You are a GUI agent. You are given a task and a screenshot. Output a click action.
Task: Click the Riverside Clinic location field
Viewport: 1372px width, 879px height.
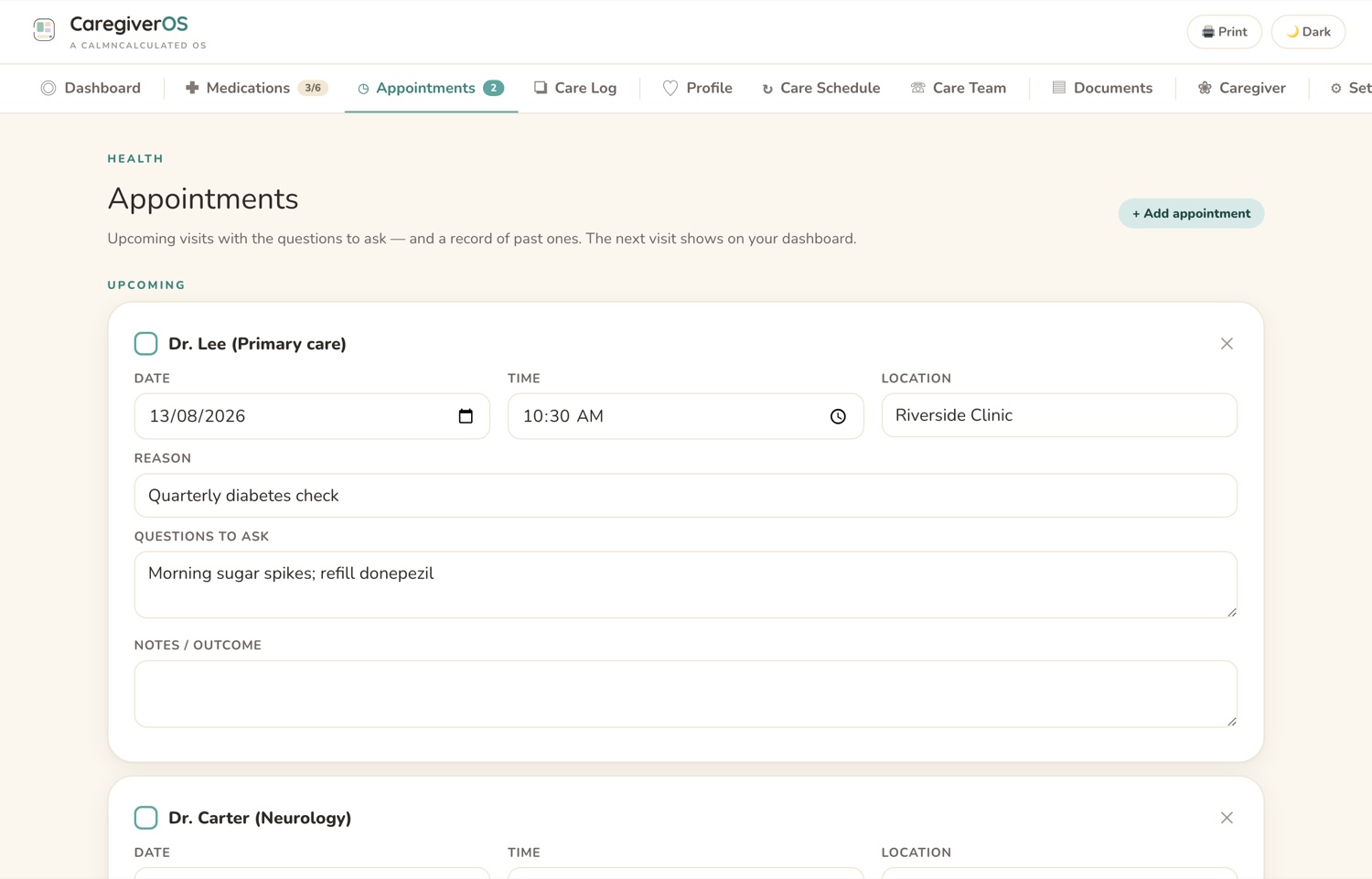pyautogui.click(x=1059, y=415)
